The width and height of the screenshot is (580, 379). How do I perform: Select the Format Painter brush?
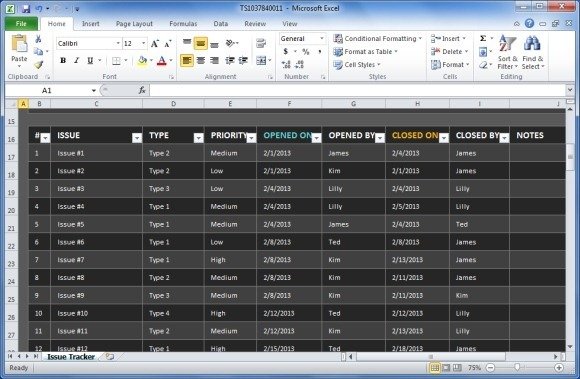point(38,65)
